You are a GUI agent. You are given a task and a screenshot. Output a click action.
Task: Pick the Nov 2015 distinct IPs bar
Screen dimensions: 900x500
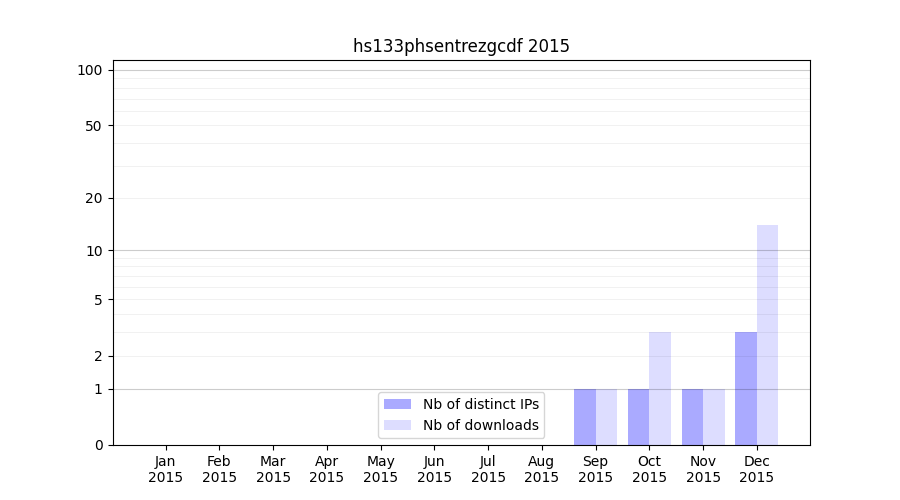692,417
